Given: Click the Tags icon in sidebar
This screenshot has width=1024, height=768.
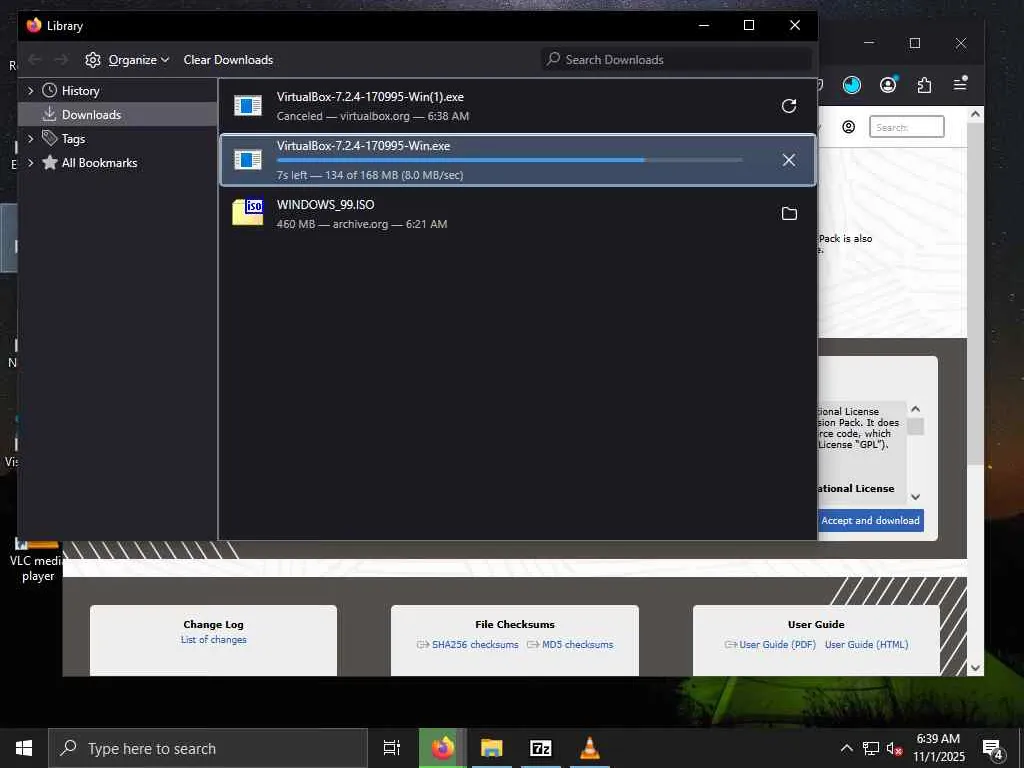Looking at the screenshot, I should (50, 138).
